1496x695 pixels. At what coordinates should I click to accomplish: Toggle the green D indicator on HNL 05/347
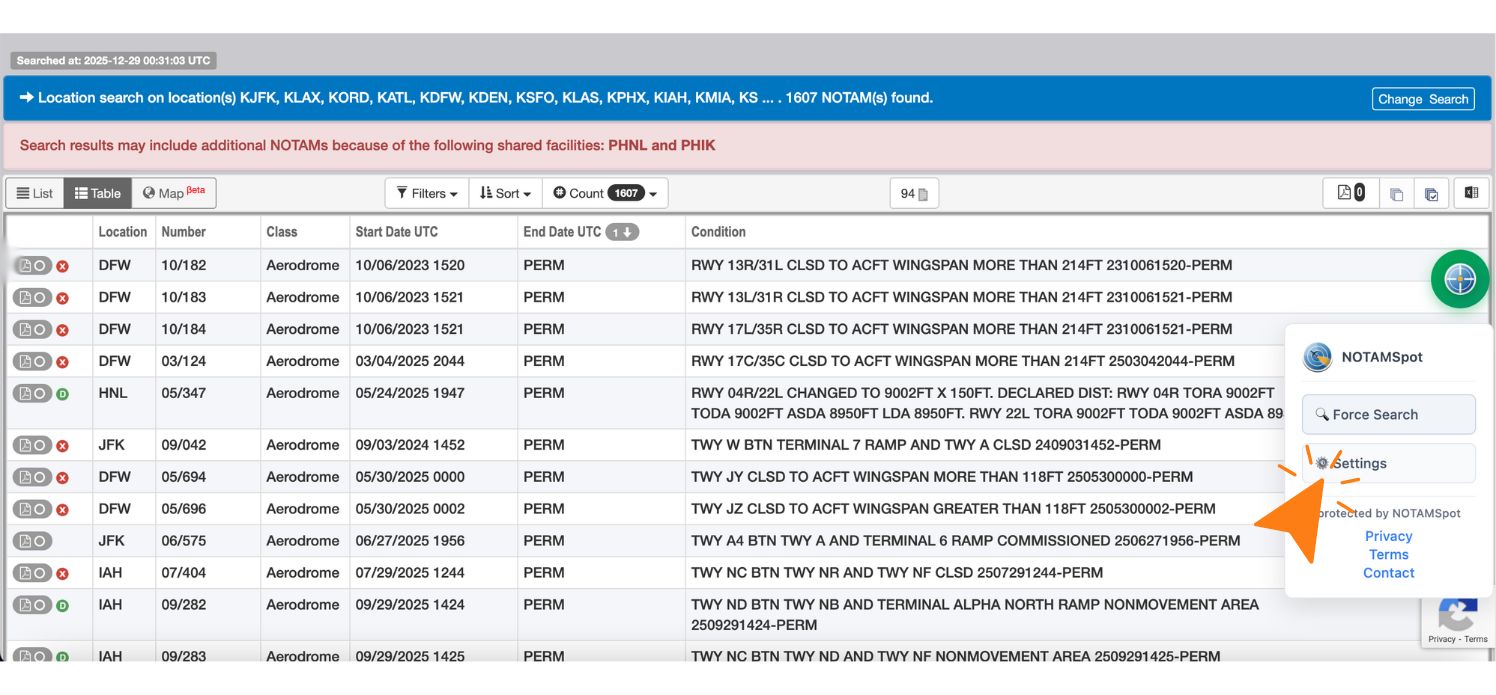63,393
